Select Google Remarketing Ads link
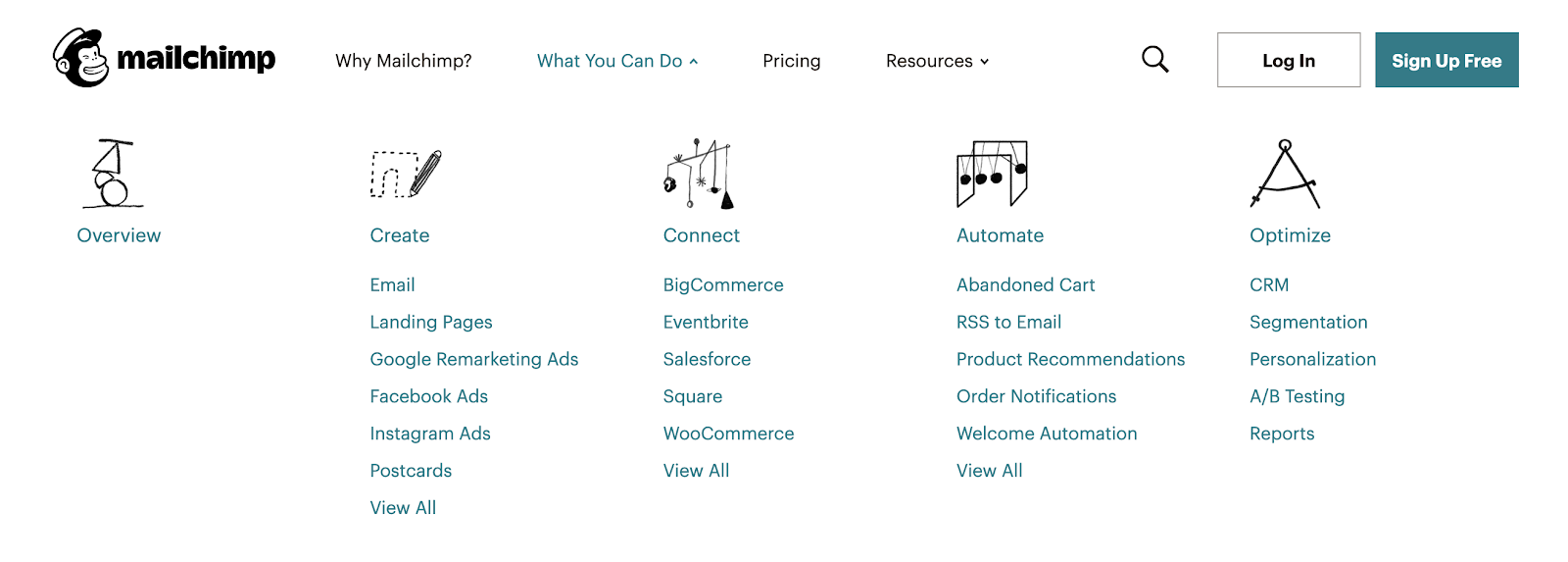1568x562 pixels. (x=474, y=359)
